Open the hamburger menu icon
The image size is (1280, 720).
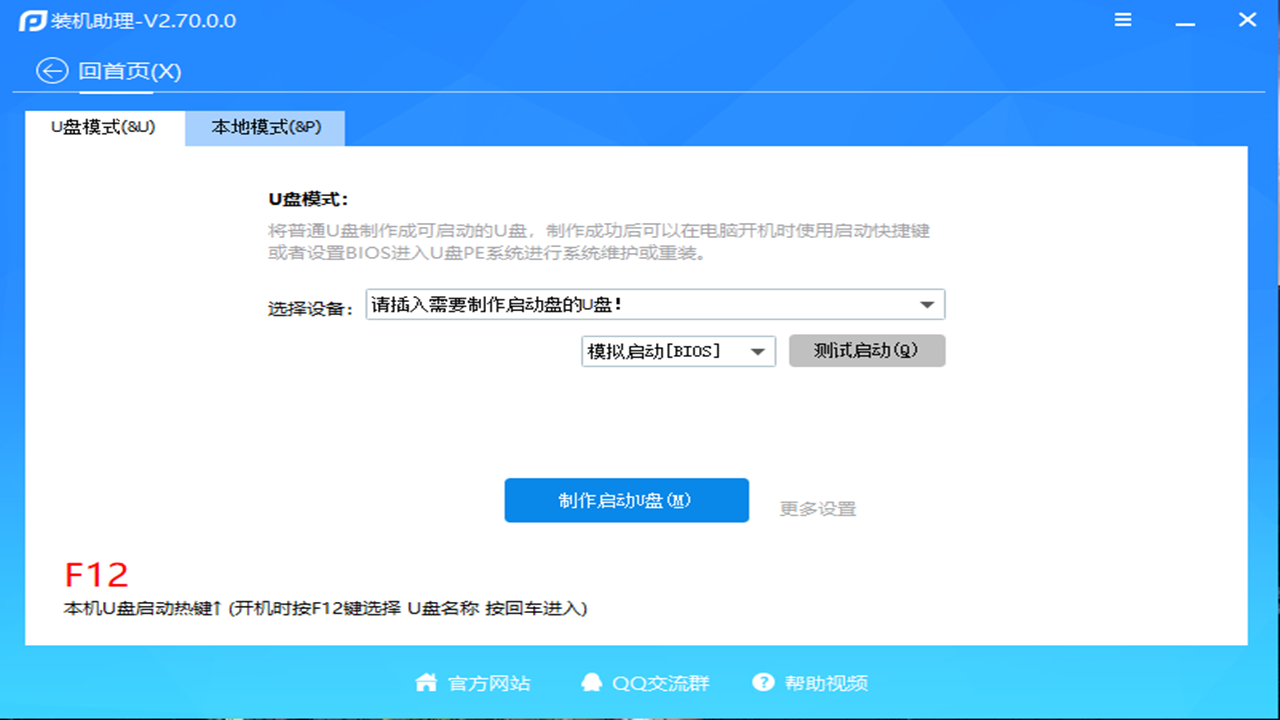(x=1122, y=19)
